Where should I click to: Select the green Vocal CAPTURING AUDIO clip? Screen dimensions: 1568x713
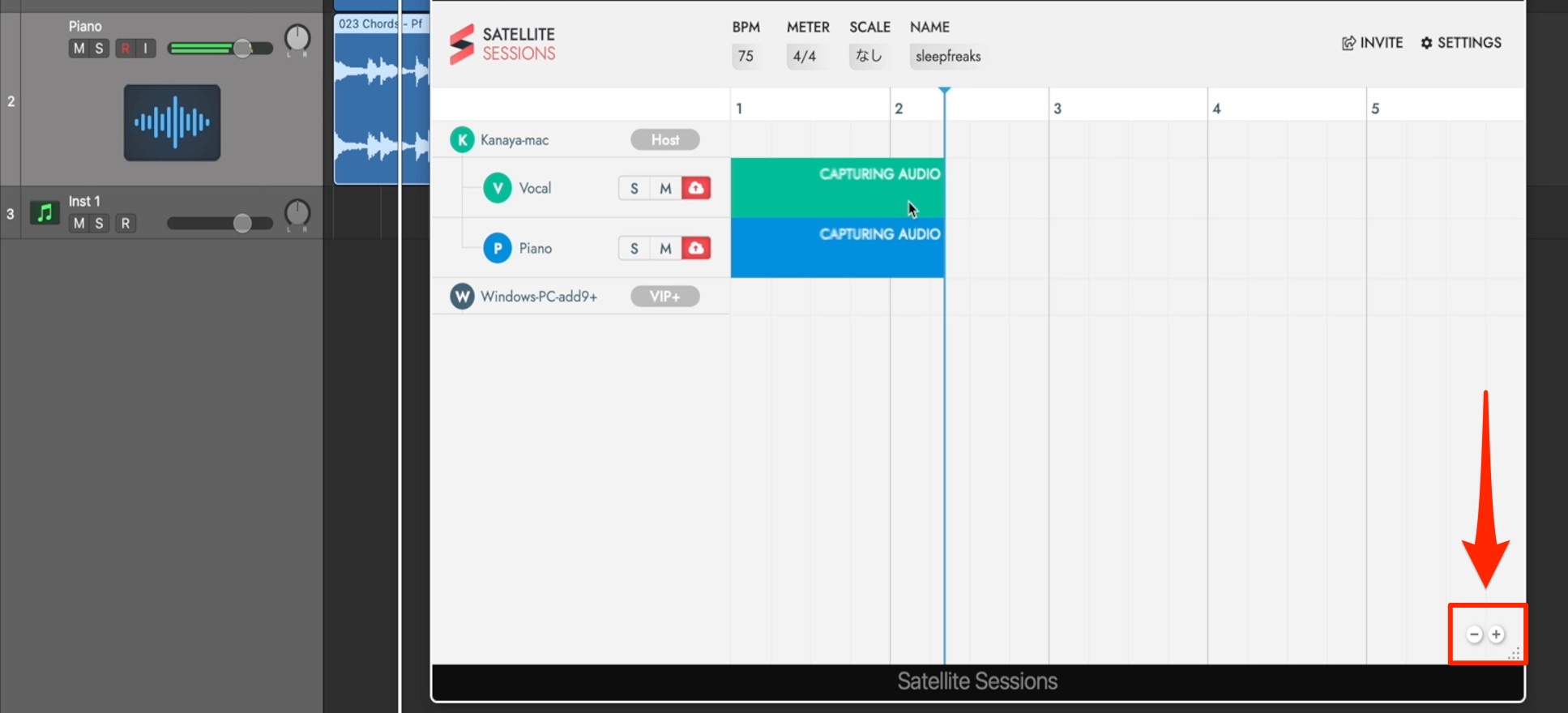(x=837, y=187)
